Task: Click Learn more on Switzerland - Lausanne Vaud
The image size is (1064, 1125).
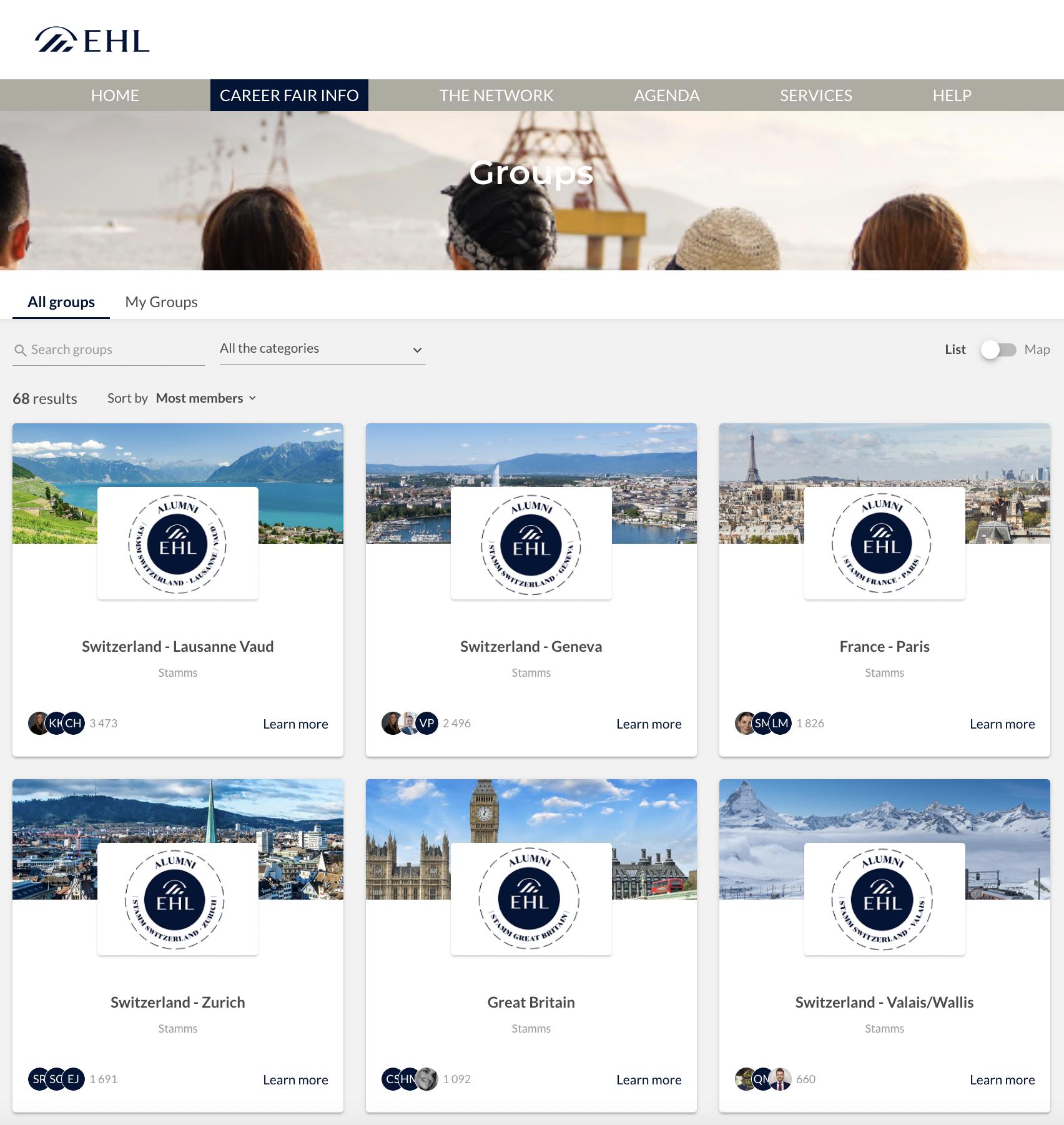Action: pyautogui.click(x=295, y=724)
